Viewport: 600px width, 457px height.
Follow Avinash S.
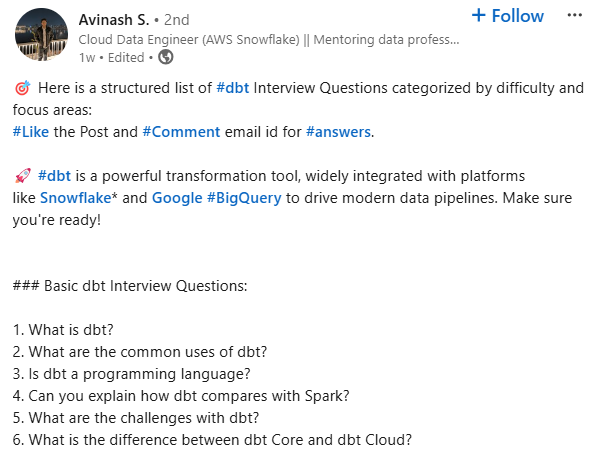(x=508, y=16)
